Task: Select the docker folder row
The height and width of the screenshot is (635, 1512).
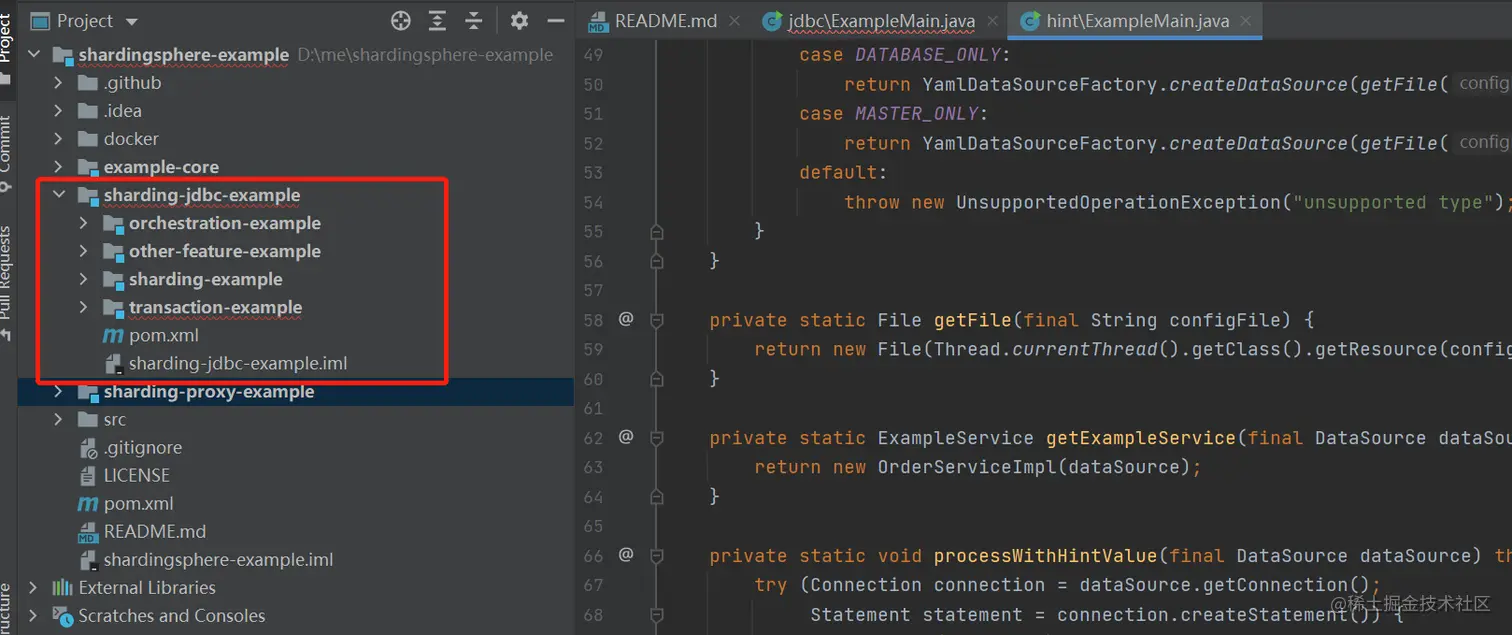Action: 295,139
